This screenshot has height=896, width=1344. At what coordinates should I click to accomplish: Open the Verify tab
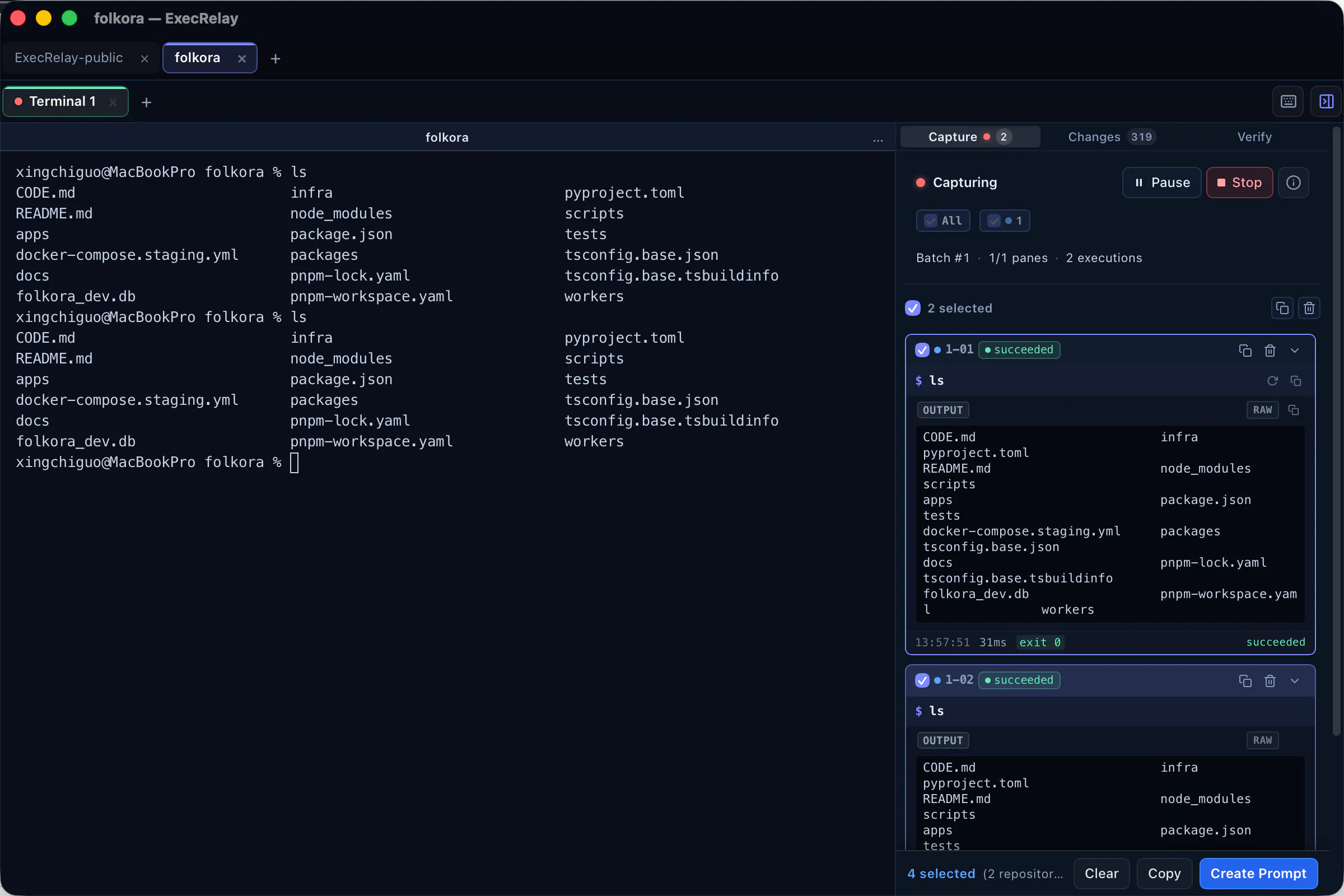[x=1254, y=137]
